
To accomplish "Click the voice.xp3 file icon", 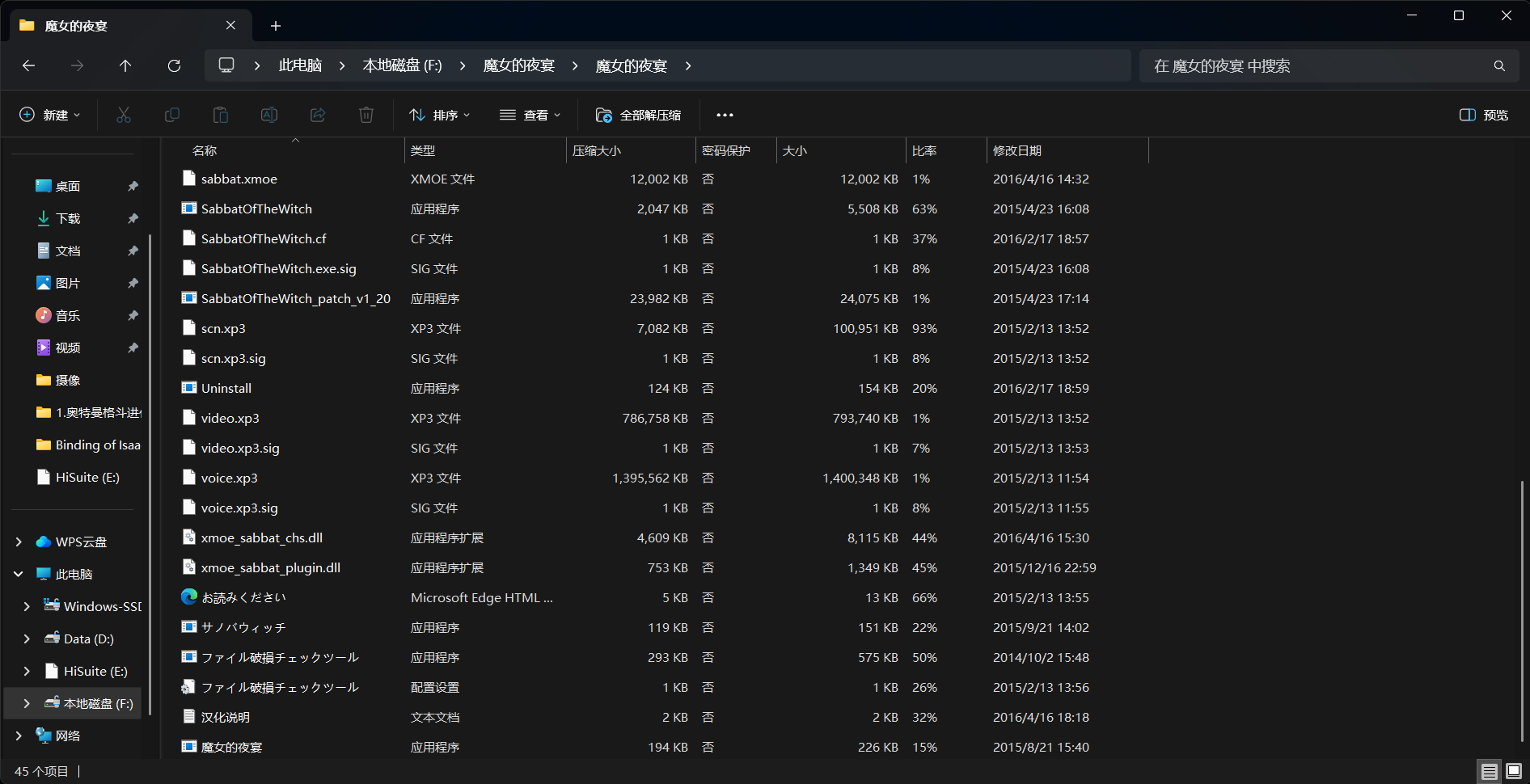I will 189,478.
